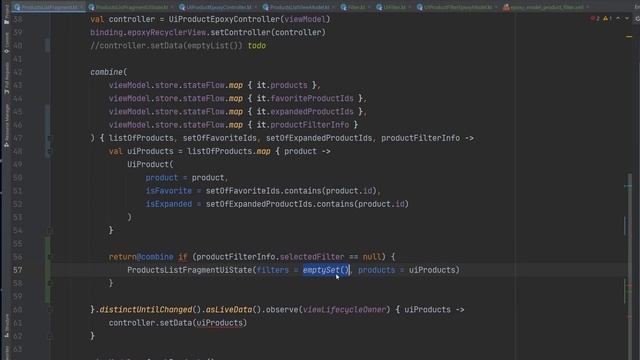Open the Resource Manager tool window
This screenshot has width=640, height=360.
[7, 126]
